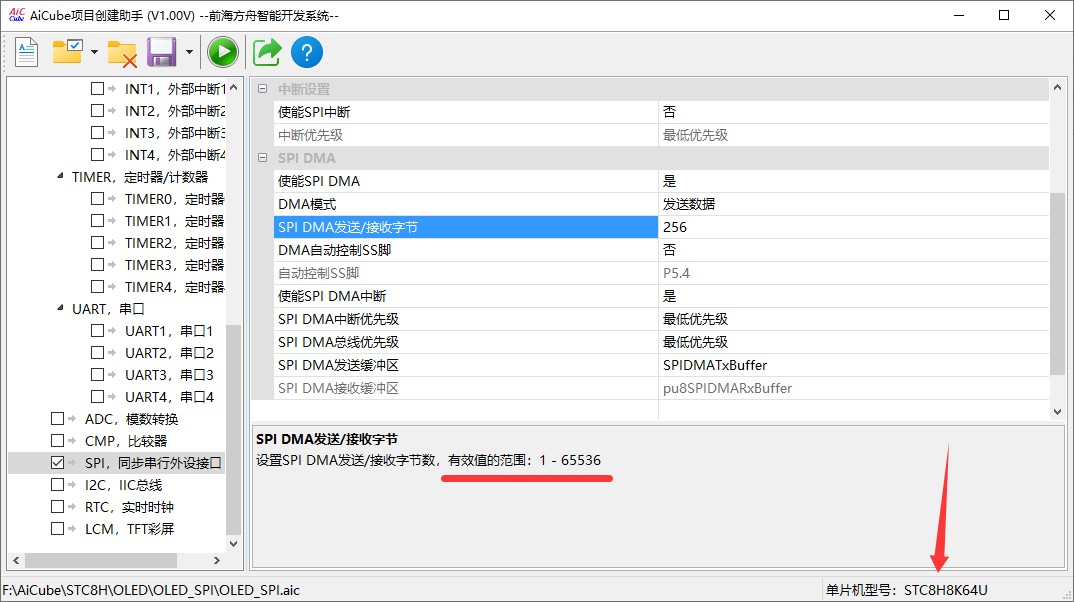Tick the UART4 checkbox
The height and width of the screenshot is (602, 1074).
coord(97,397)
